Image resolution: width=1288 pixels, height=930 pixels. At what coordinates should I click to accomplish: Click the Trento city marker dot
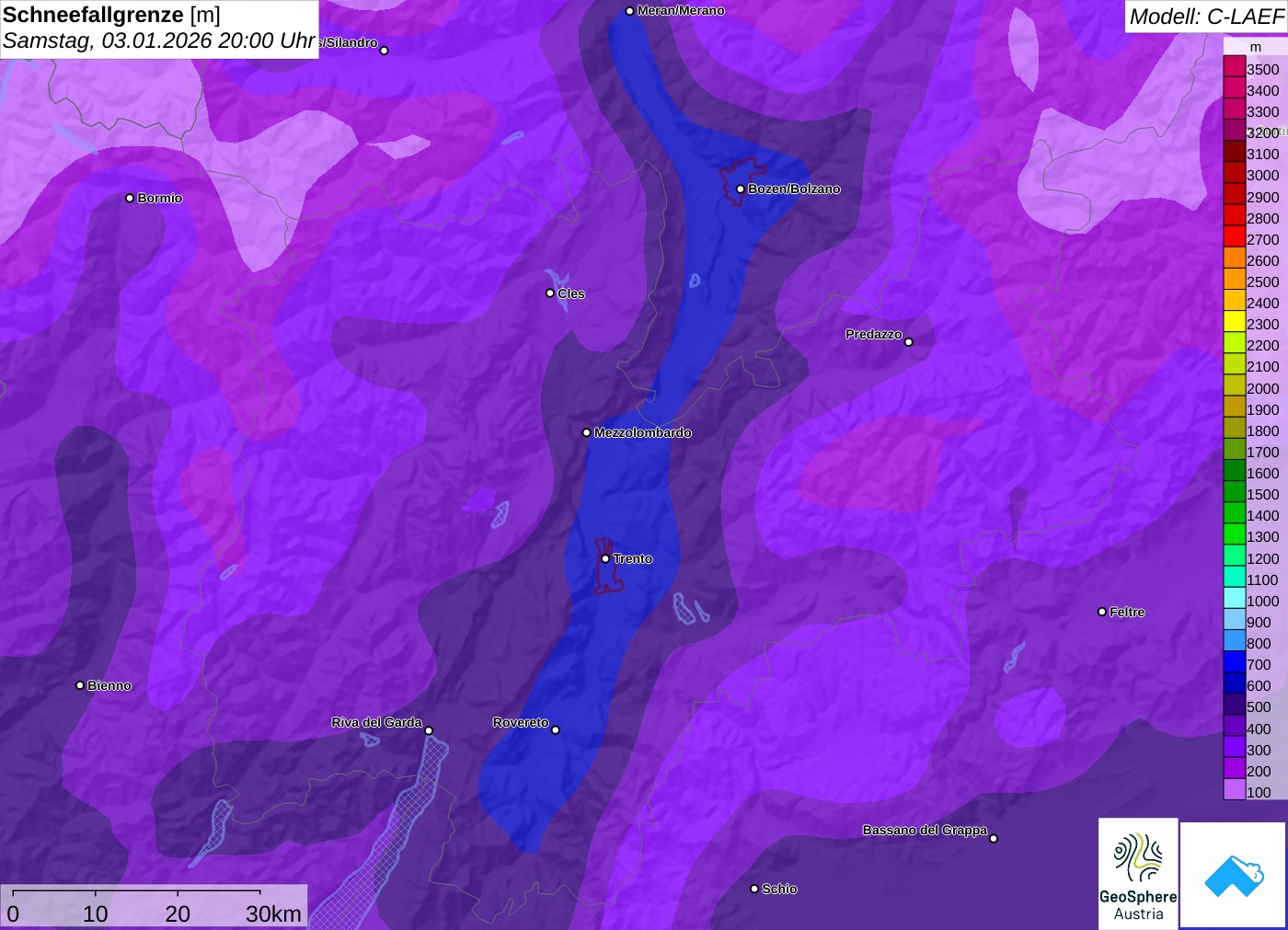pos(605,558)
